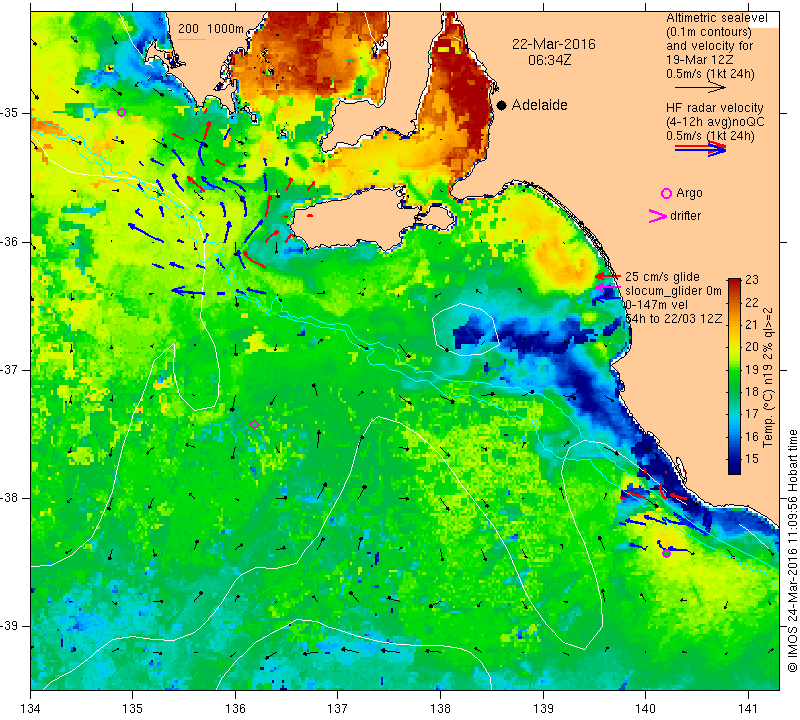Click the red-blue HF radar legend arrow
Screen dimensions: 800x720
coord(700,148)
